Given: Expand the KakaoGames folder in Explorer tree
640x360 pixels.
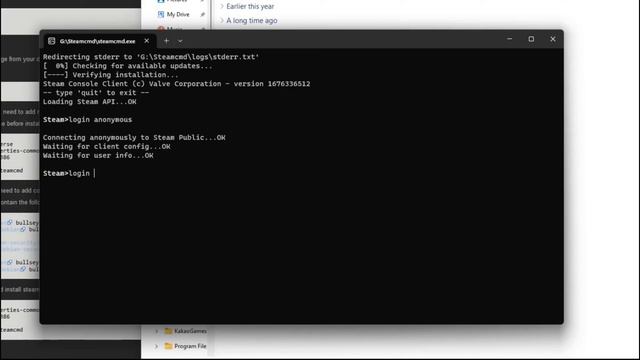Looking at the screenshot, I should 156,331.
